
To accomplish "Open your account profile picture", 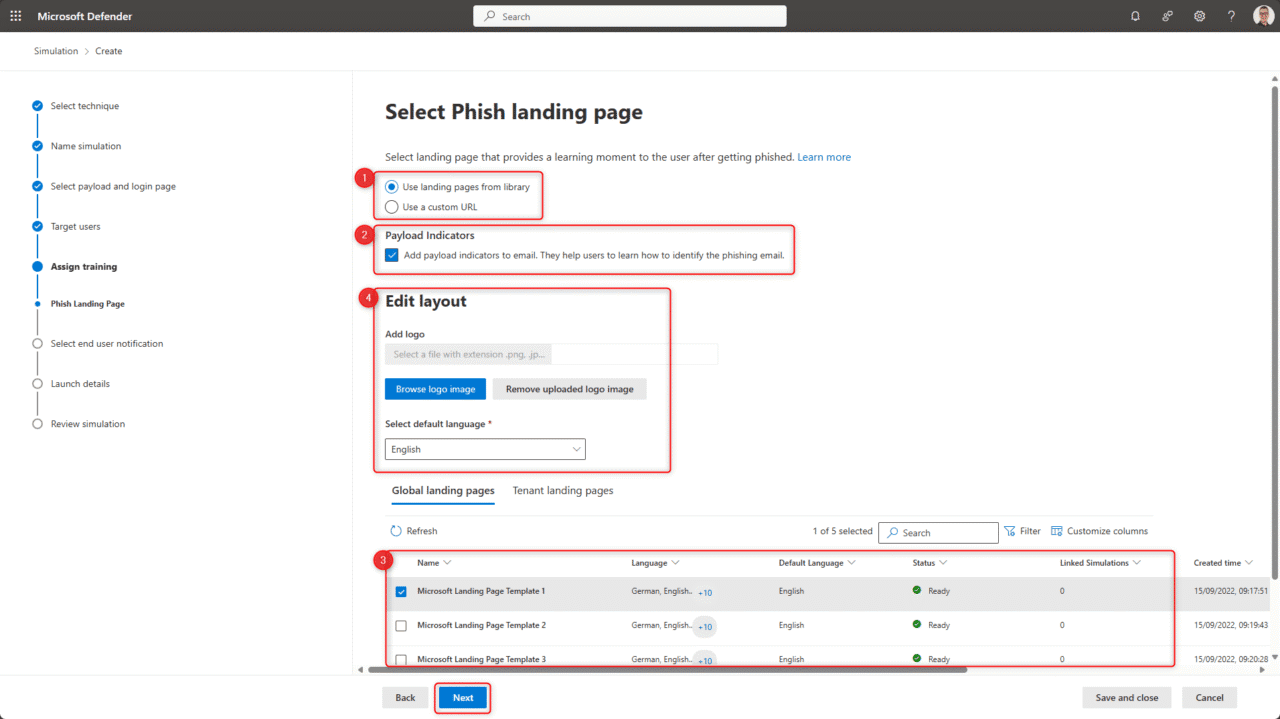I will click(1263, 16).
